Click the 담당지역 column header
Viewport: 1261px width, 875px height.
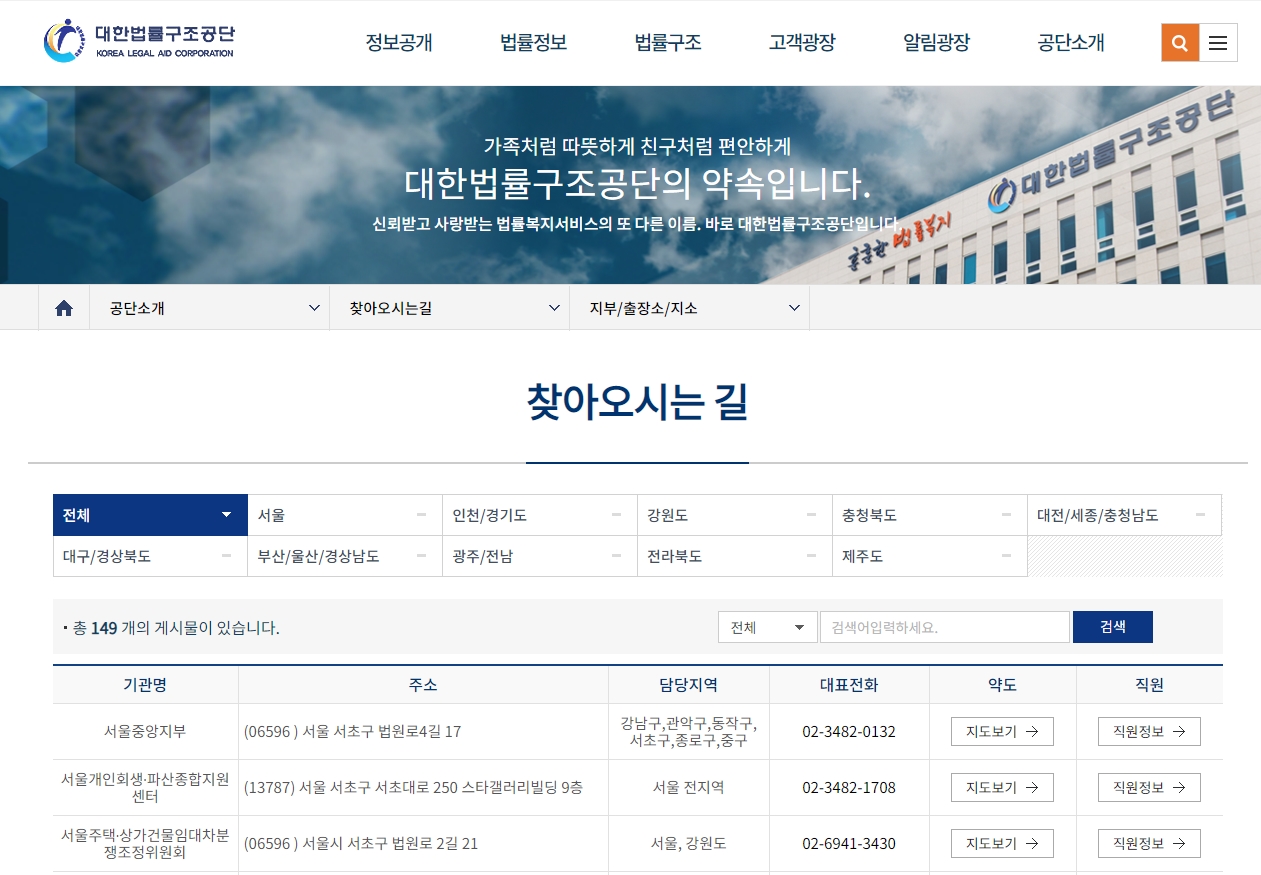click(689, 685)
